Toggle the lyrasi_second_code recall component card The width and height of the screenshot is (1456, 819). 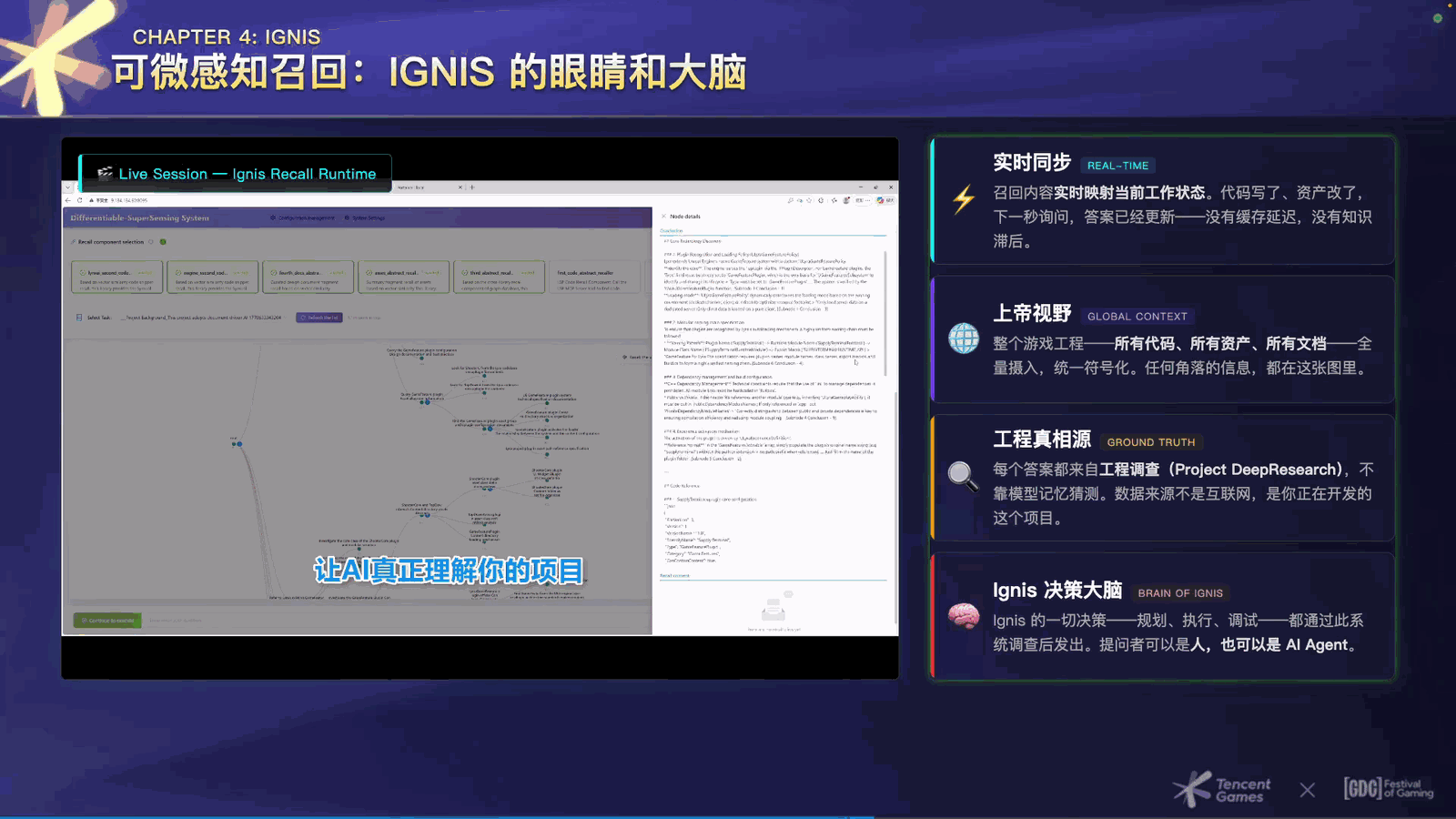116,278
